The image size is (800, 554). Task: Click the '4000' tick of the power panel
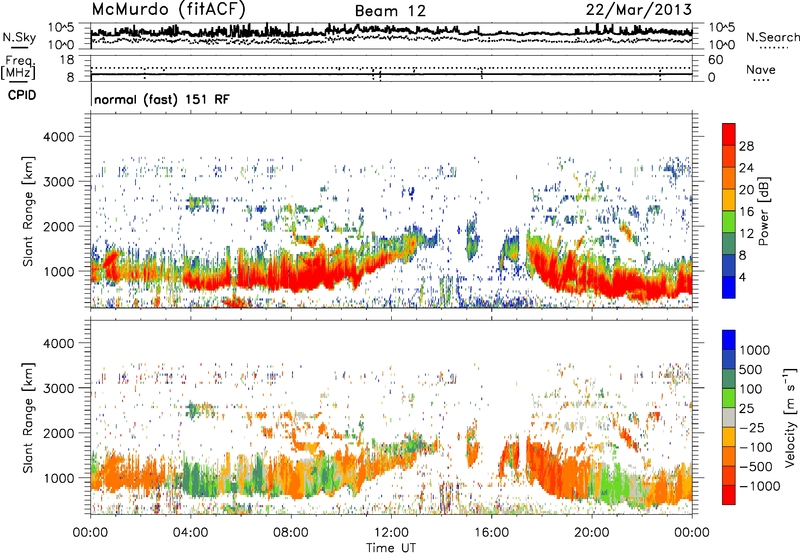point(58,137)
